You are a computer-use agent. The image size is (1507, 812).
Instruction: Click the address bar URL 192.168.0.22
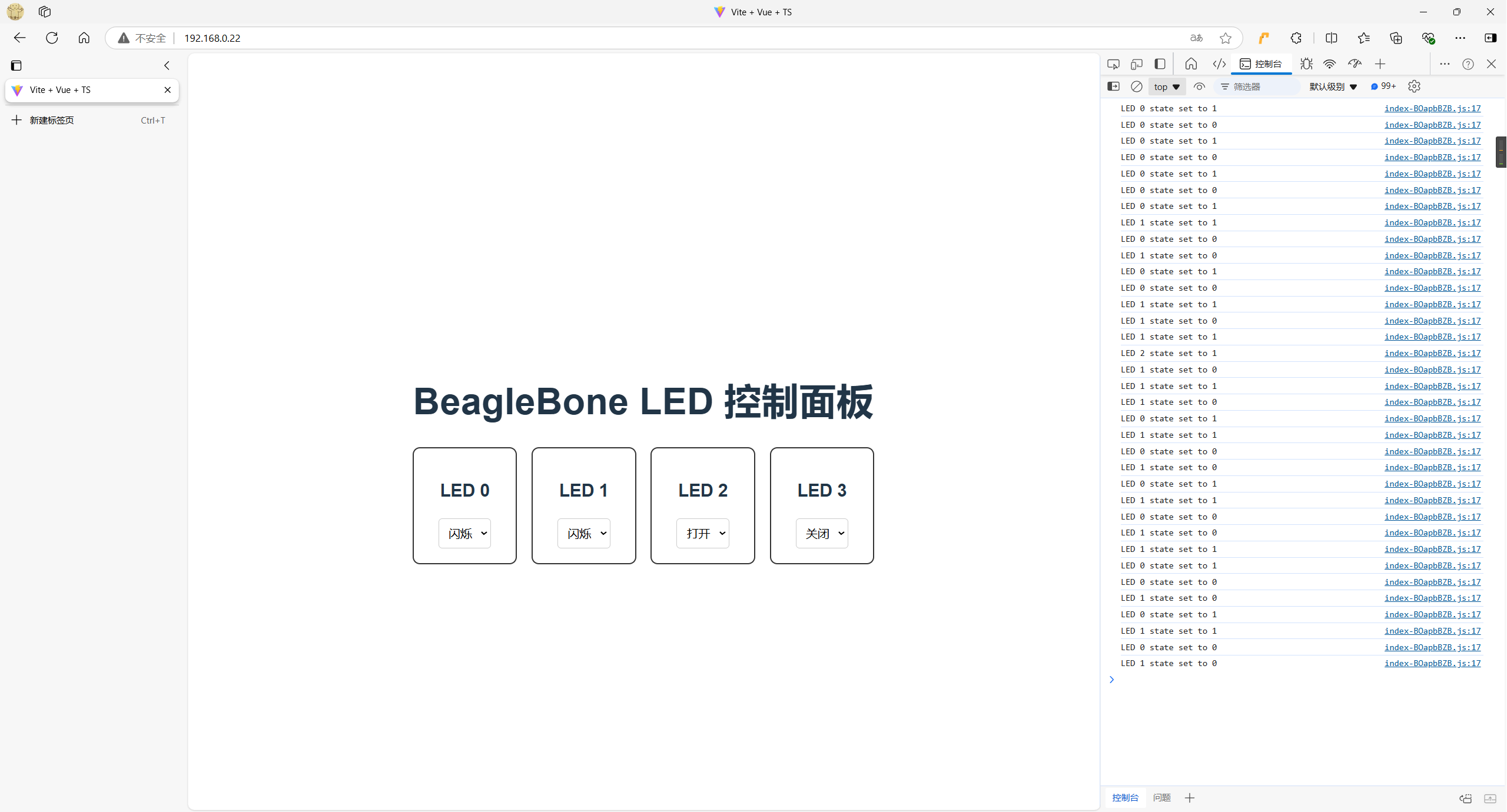tap(213, 38)
